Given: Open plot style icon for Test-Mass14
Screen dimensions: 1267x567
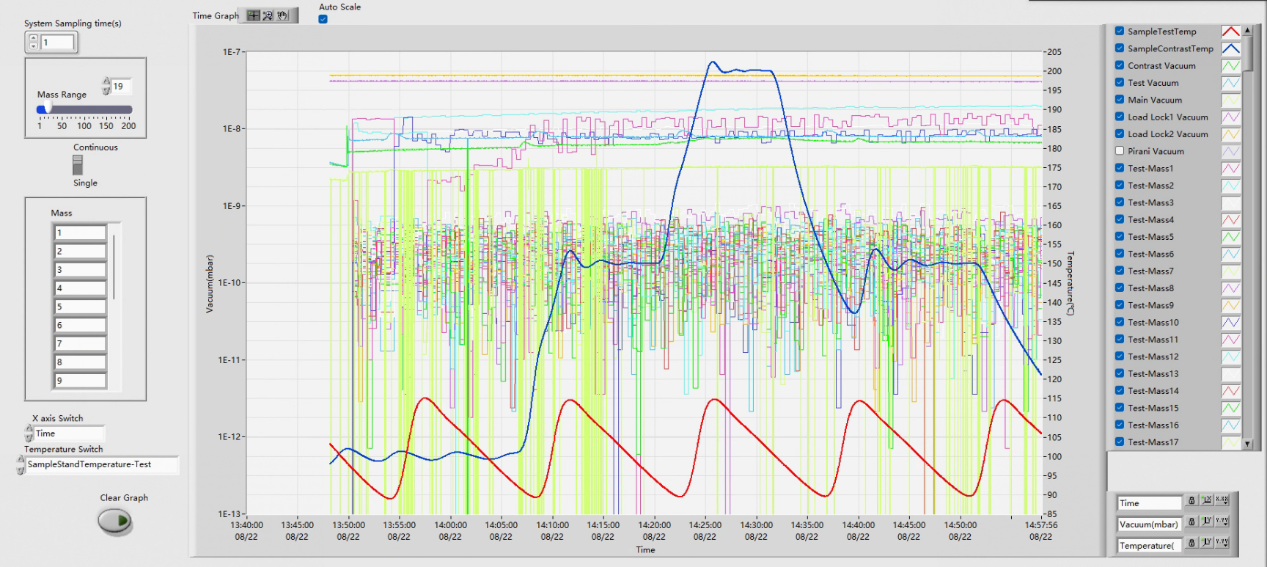Looking at the screenshot, I should pos(1230,391).
